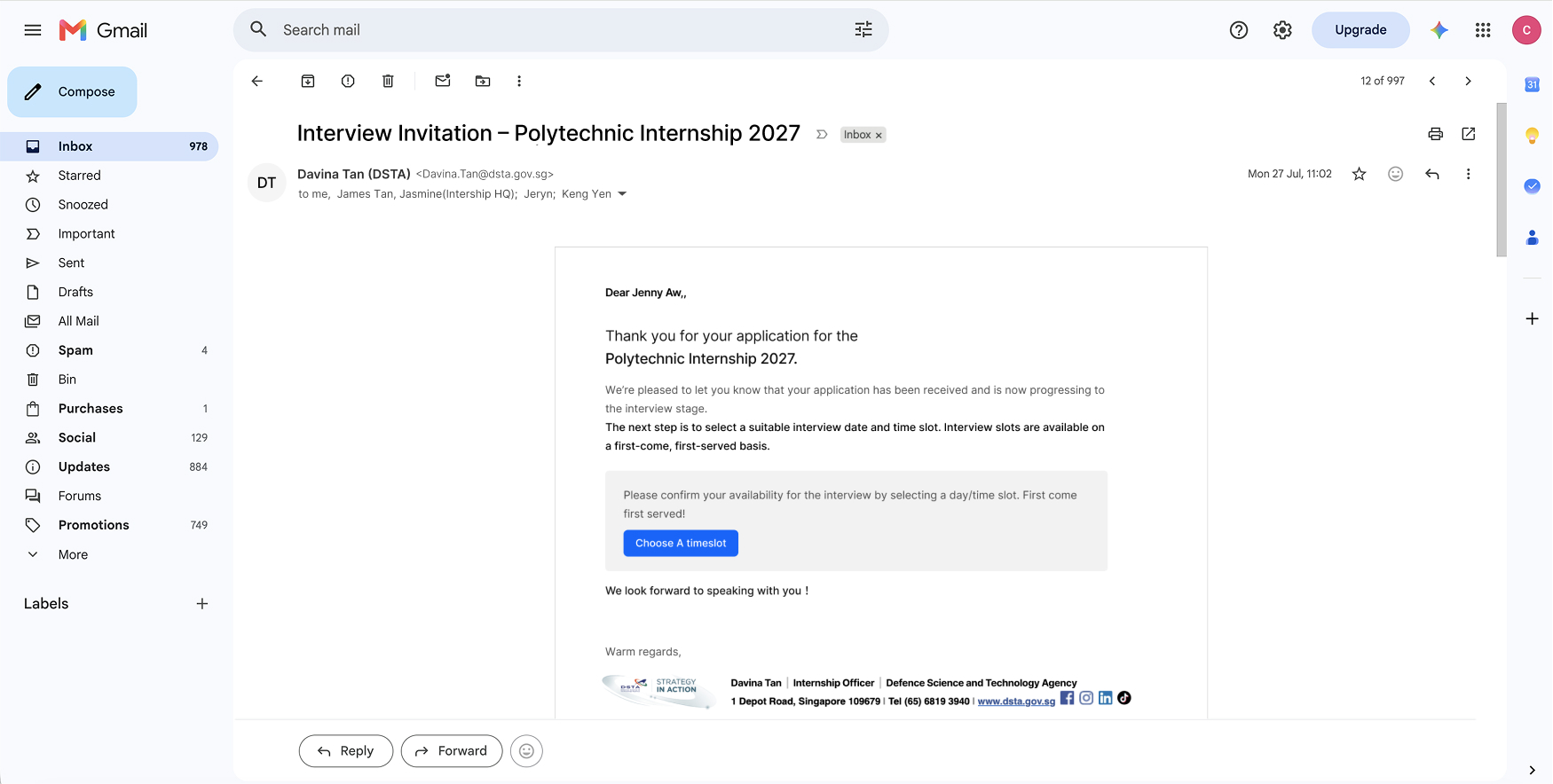Click the Choose A timeslot button
The height and width of the screenshot is (784, 1553).
coord(681,543)
